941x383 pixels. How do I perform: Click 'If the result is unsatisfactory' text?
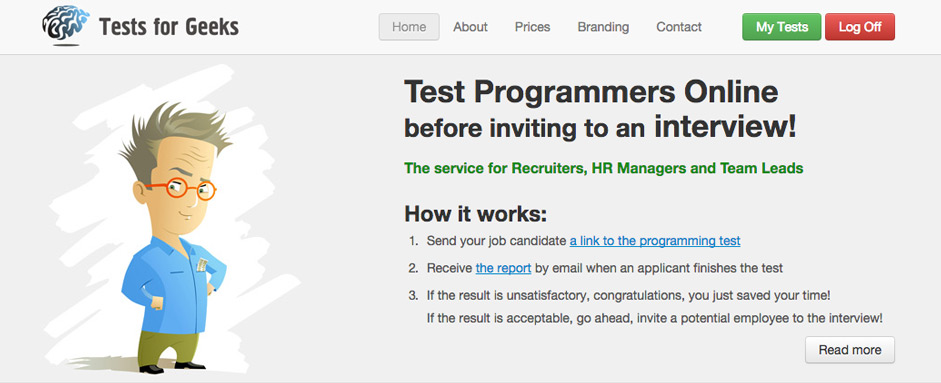click(628, 296)
